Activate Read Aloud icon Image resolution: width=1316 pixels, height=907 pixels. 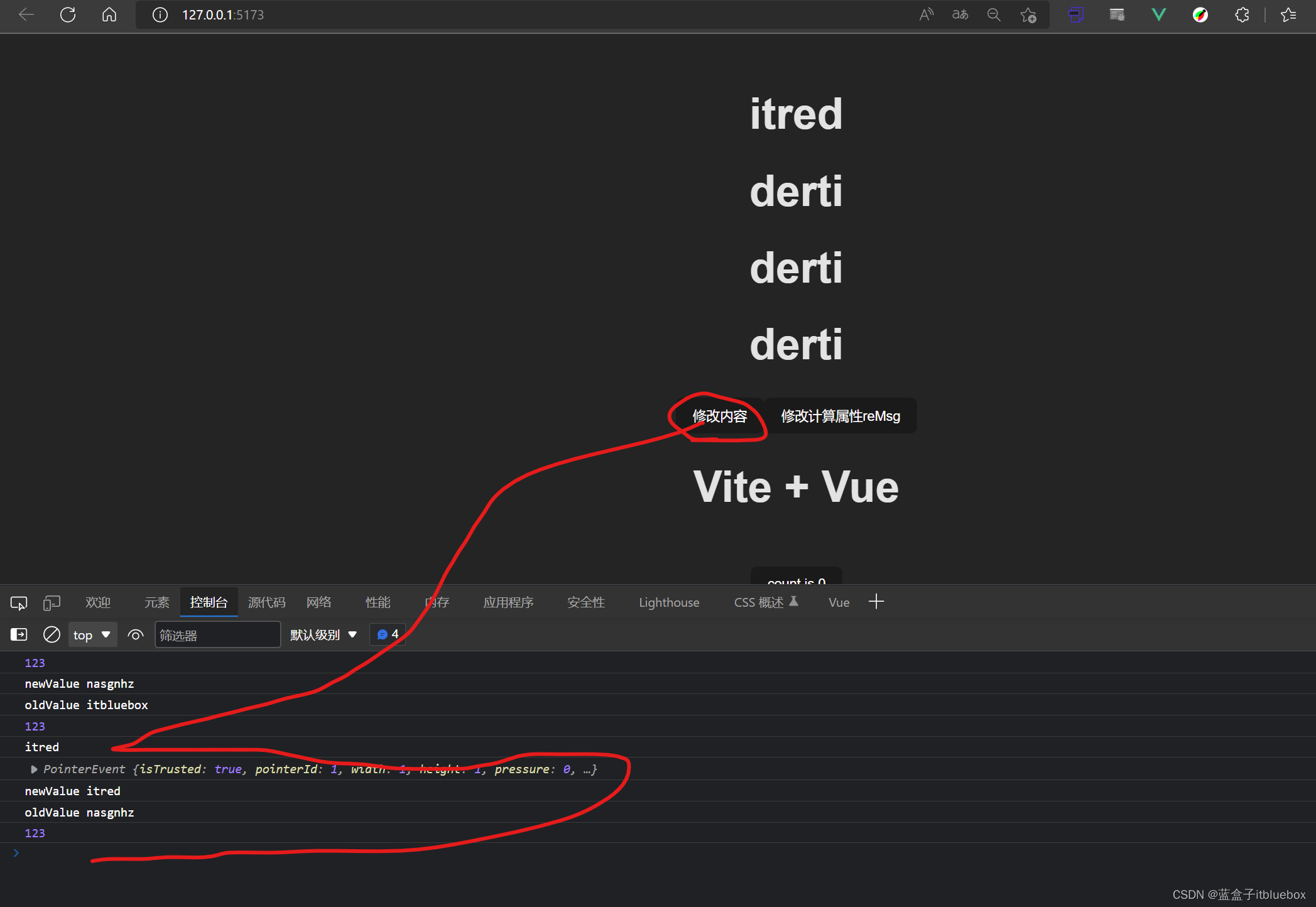[926, 14]
